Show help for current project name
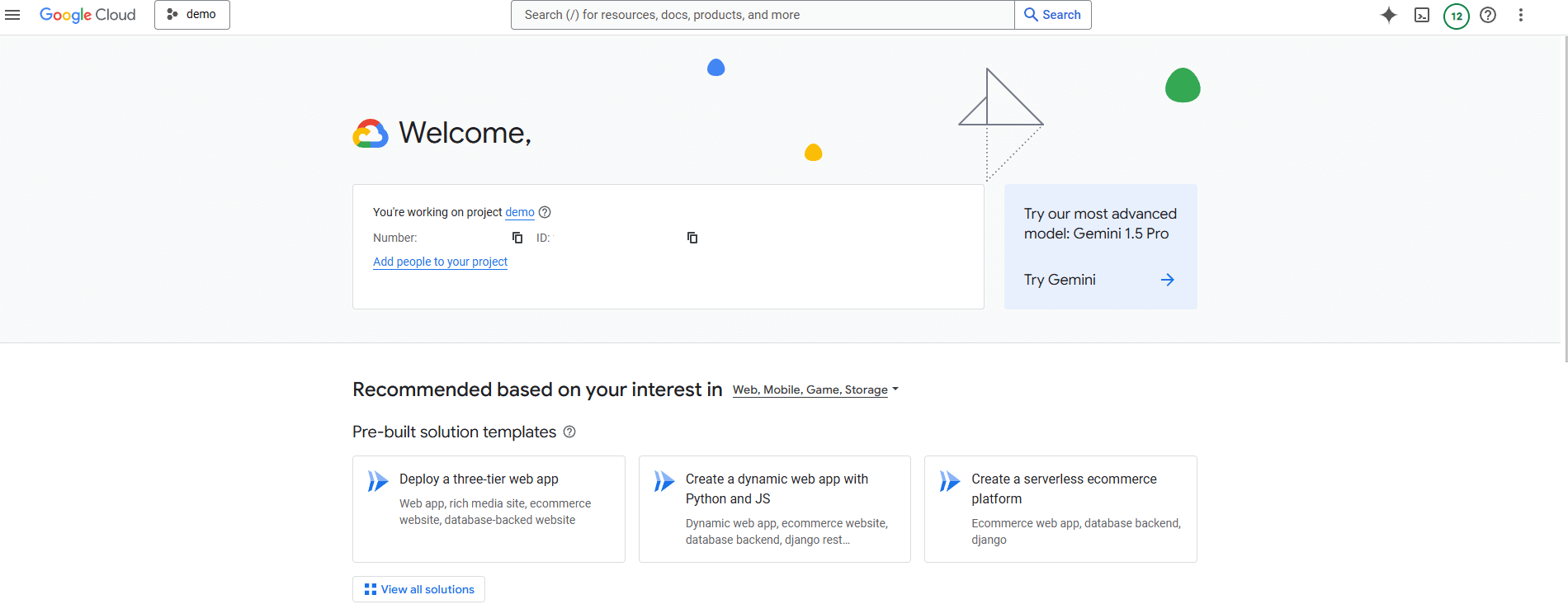The width and height of the screenshot is (1568, 609). 545,212
